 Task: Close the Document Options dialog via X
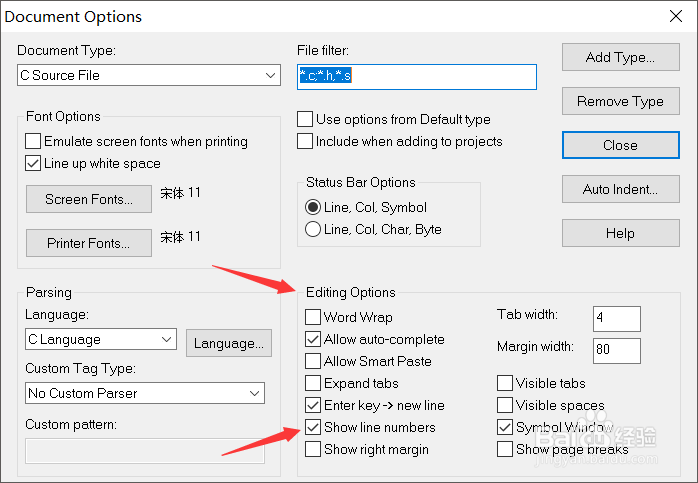674,16
